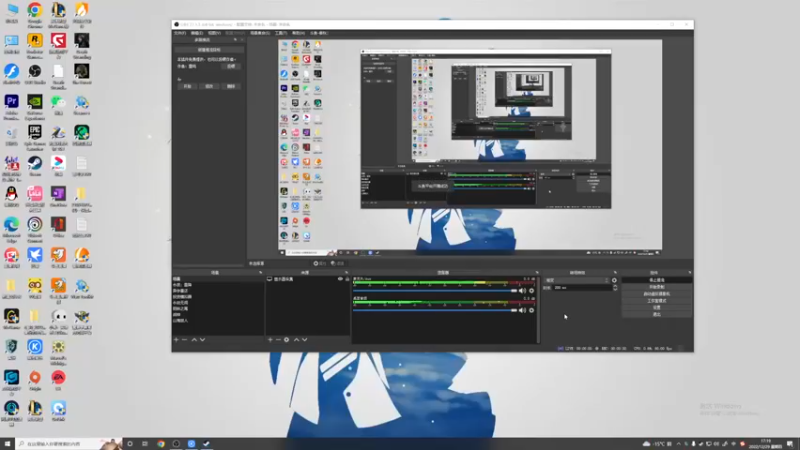Open the Scene Collection (S) menu
The image size is (800, 450).
(x=260, y=33)
